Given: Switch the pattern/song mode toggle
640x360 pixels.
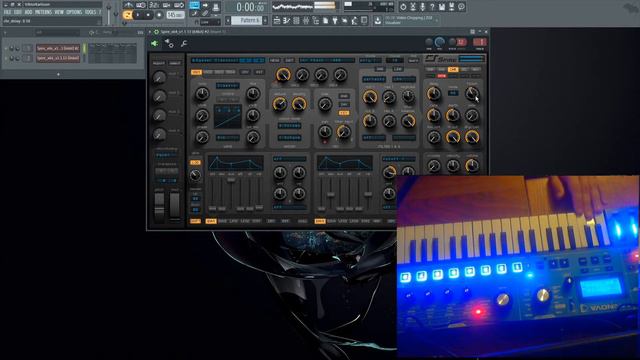Looking at the screenshot, I should 127,15.
